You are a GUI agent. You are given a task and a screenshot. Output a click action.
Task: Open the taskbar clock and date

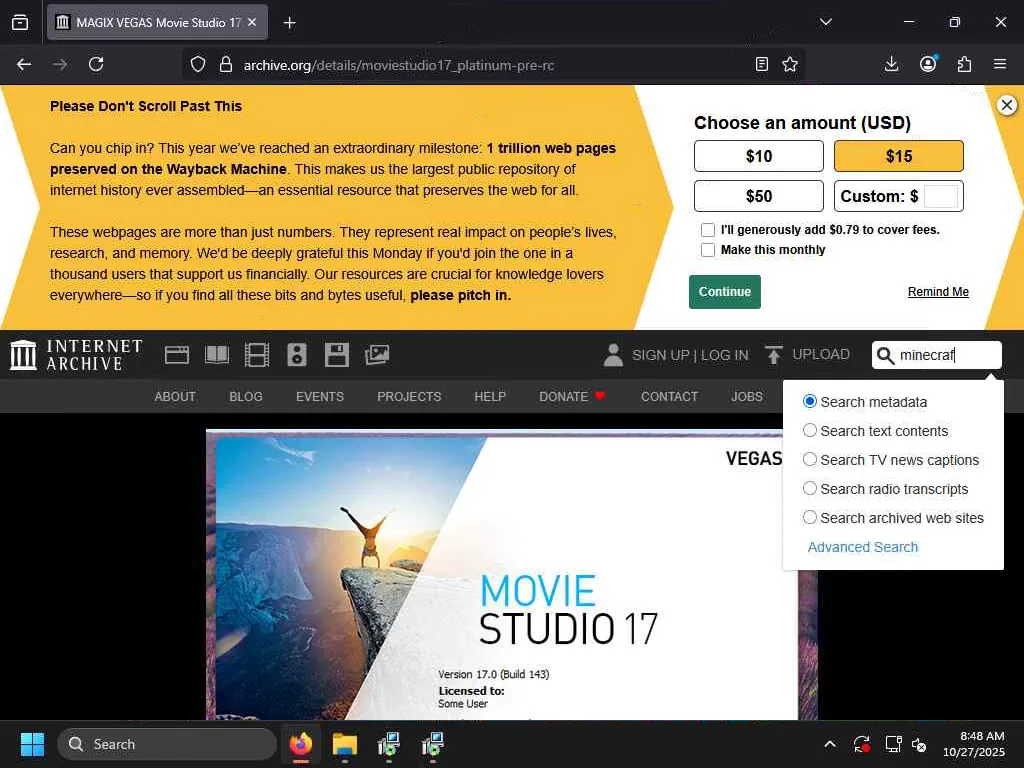coord(973,744)
